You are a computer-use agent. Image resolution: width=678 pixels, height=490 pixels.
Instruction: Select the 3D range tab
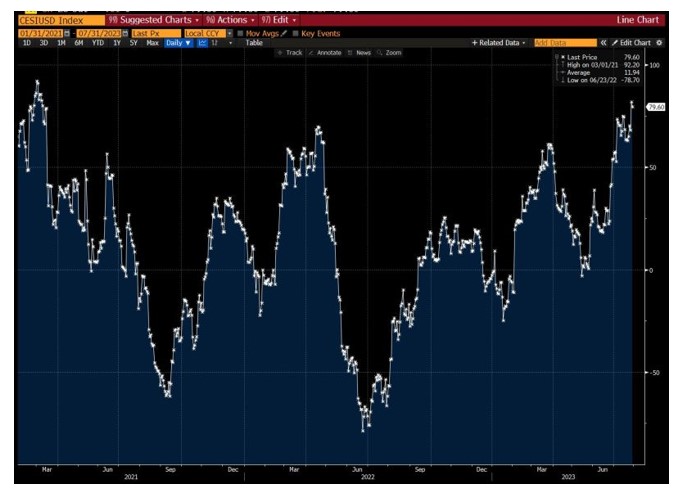point(44,43)
